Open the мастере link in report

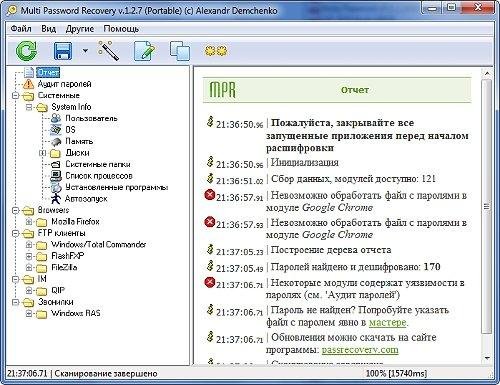[388, 323]
